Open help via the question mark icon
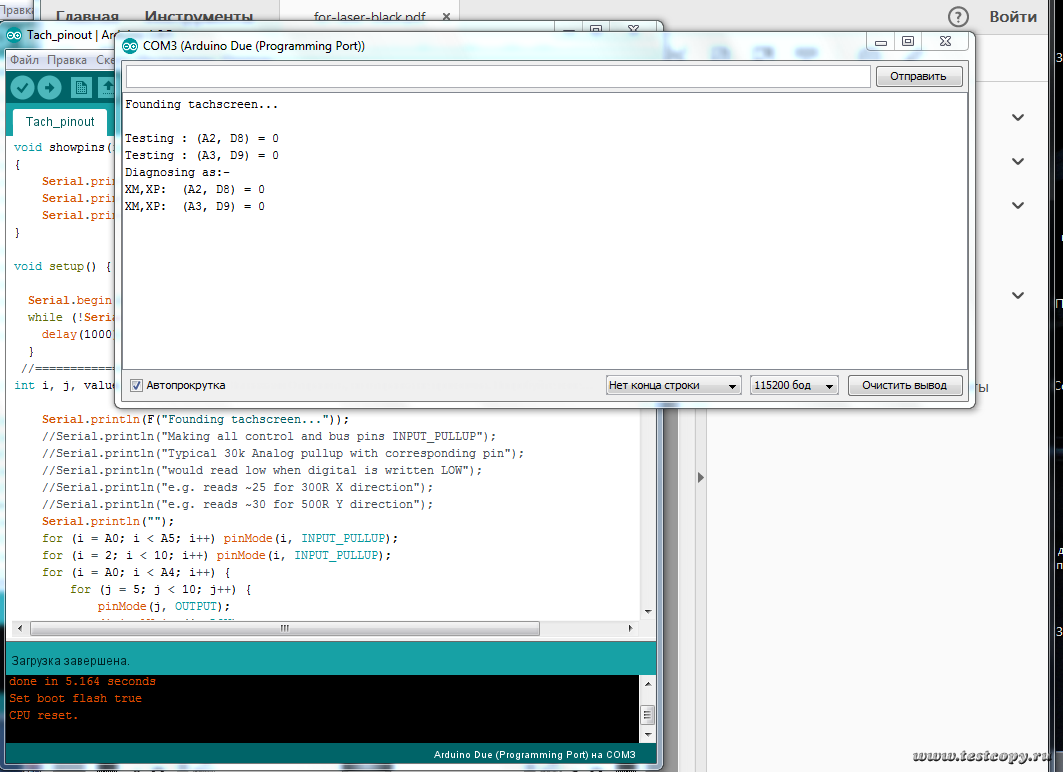 pos(958,17)
